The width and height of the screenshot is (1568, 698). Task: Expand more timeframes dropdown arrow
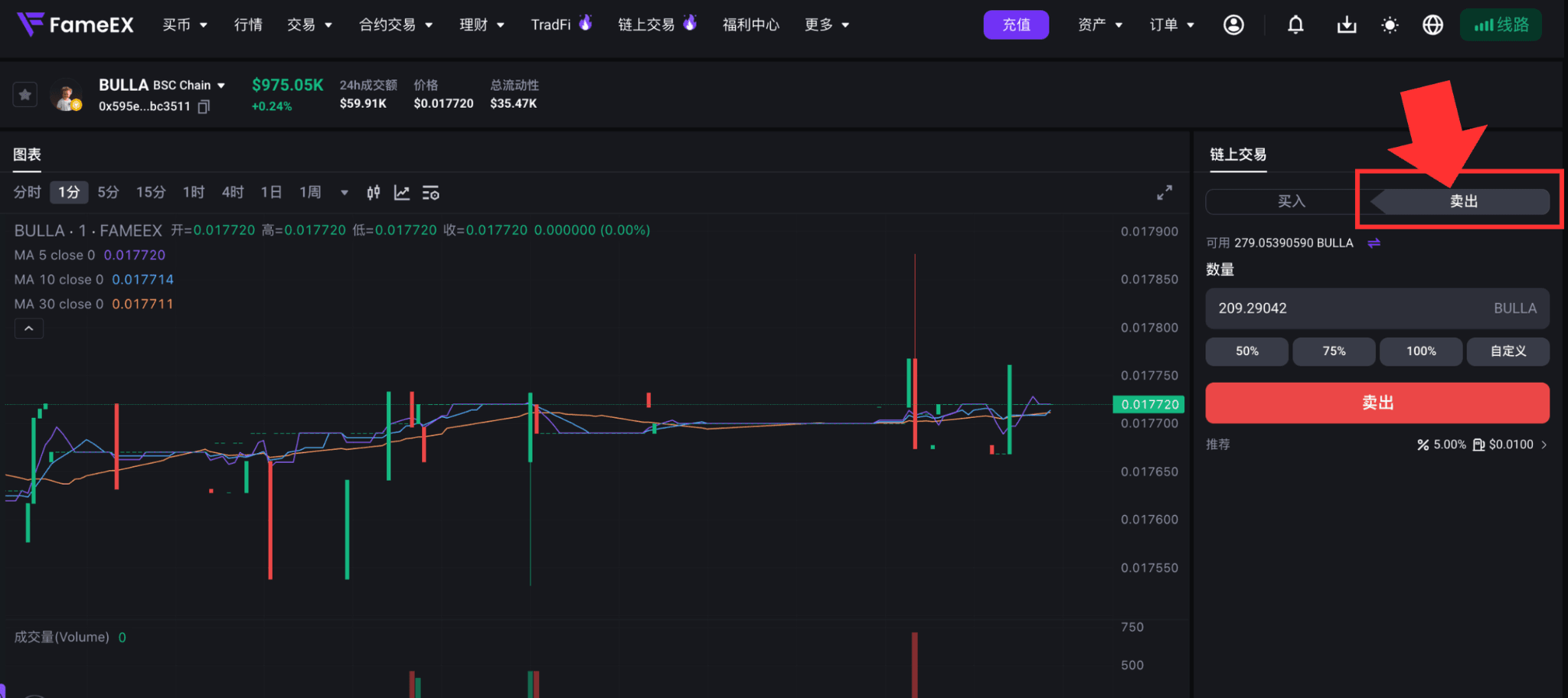click(345, 193)
